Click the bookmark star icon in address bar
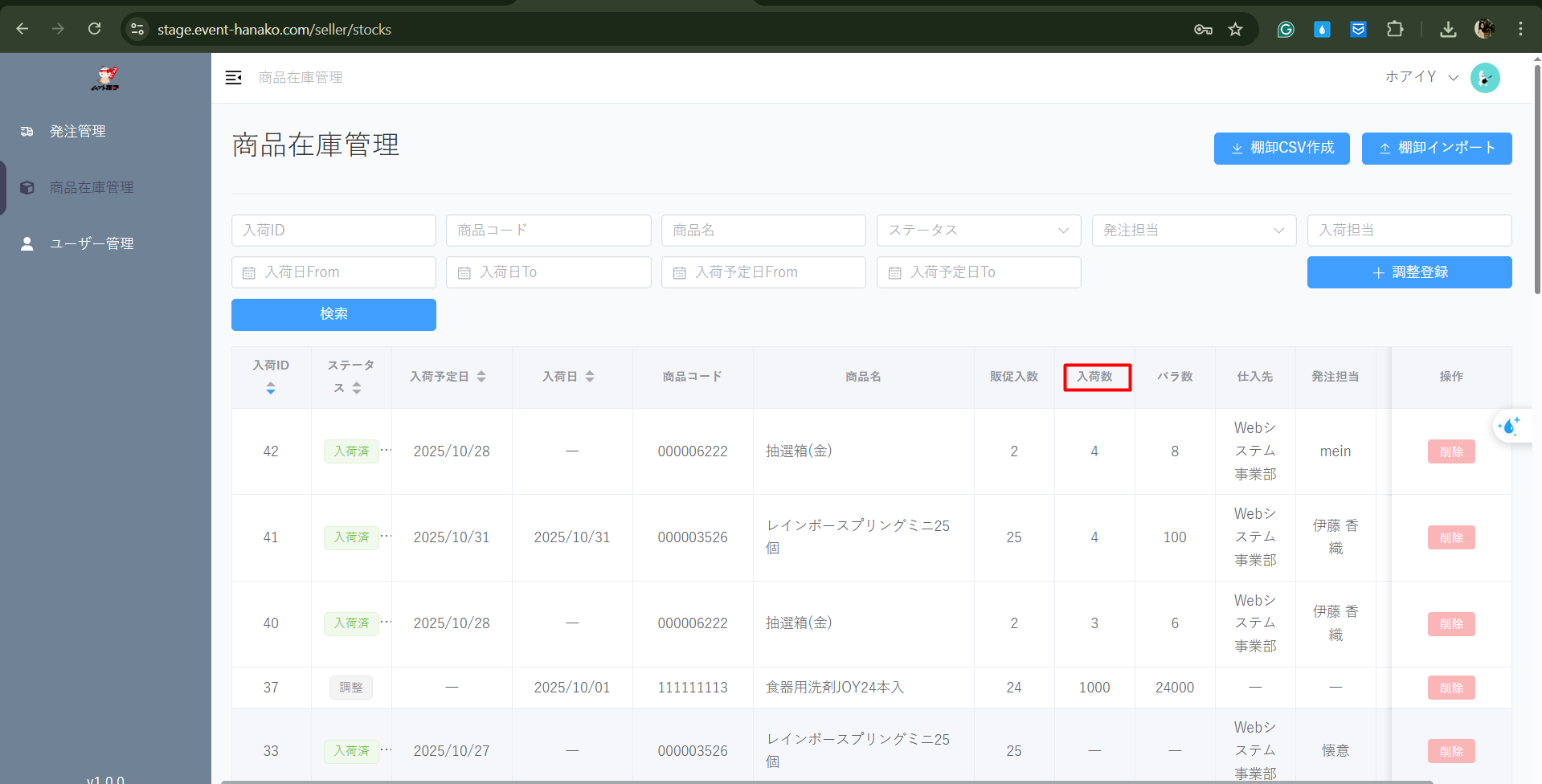Viewport: 1542px width, 784px height. pyautogui.click(x=1235, y=30)
